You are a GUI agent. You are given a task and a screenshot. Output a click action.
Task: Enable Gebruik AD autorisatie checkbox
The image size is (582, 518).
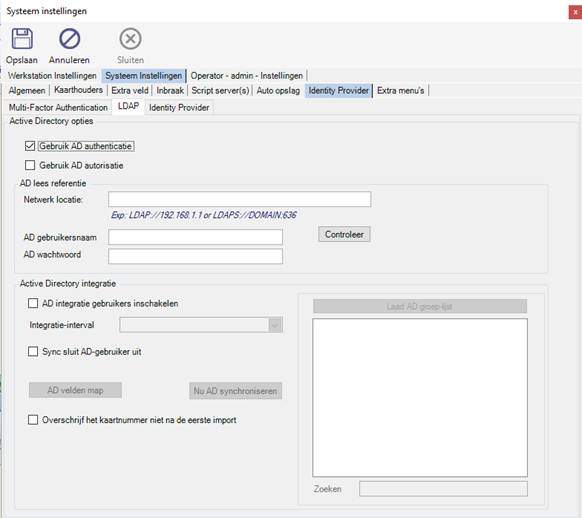[30, 165]
